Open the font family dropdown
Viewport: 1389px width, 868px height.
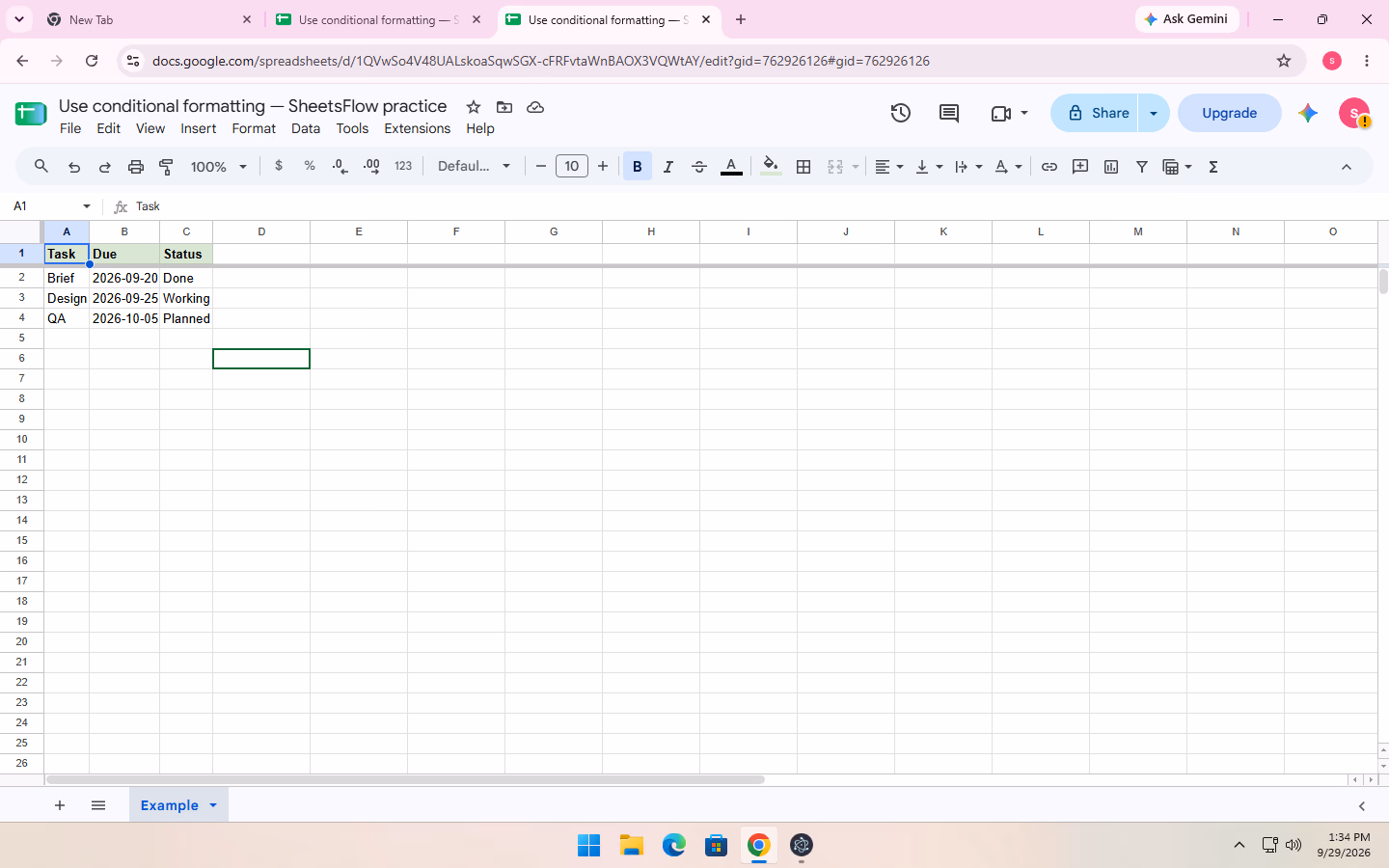(x=474, y=166)
